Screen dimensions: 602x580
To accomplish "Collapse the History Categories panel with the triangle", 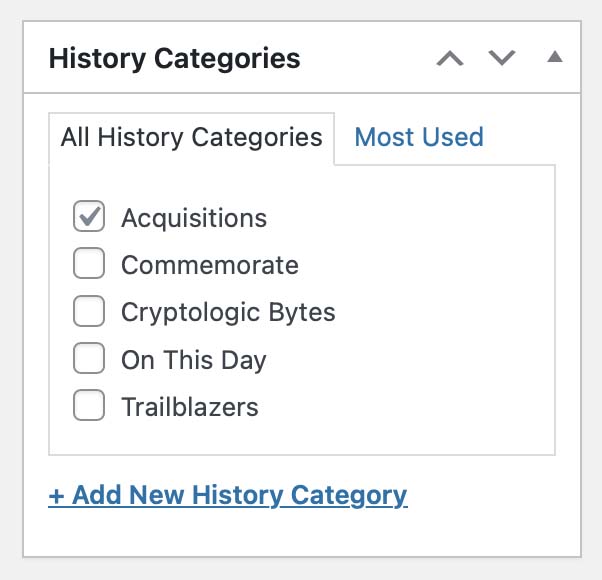I will tap(555, 58).
